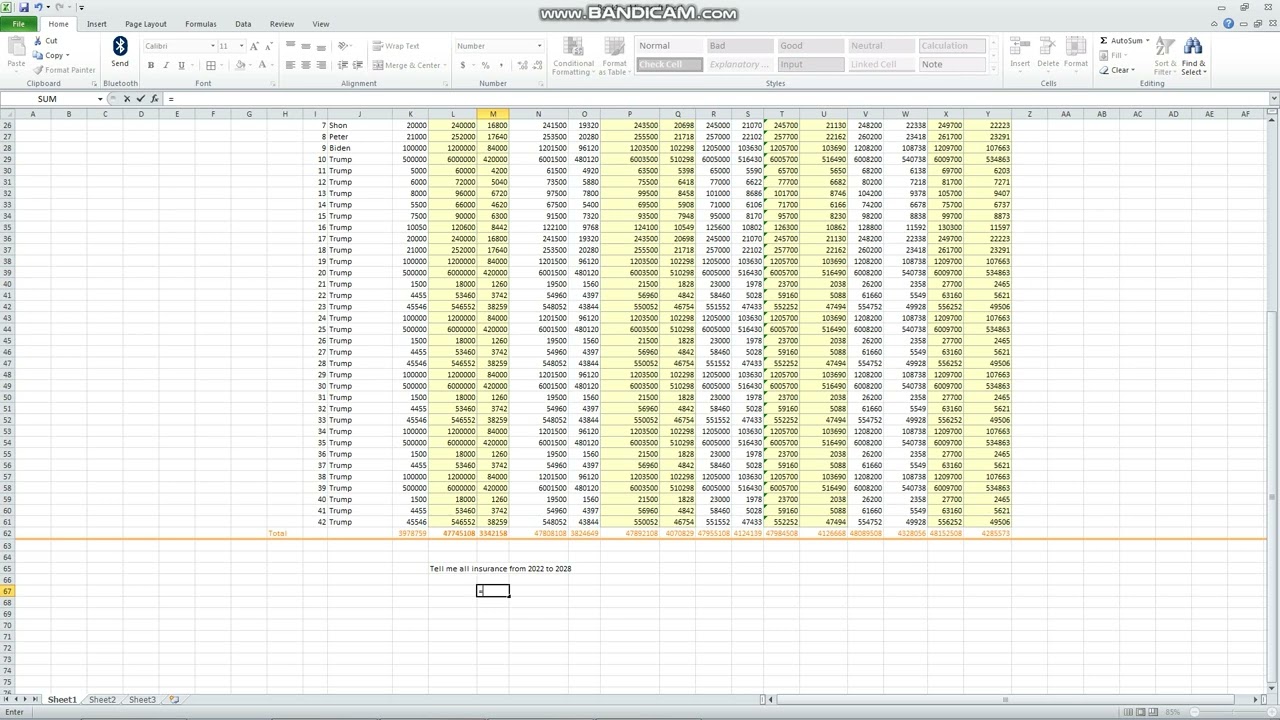Open the Clear eraser menu
1280x720 pixels.
[1119, 70]
